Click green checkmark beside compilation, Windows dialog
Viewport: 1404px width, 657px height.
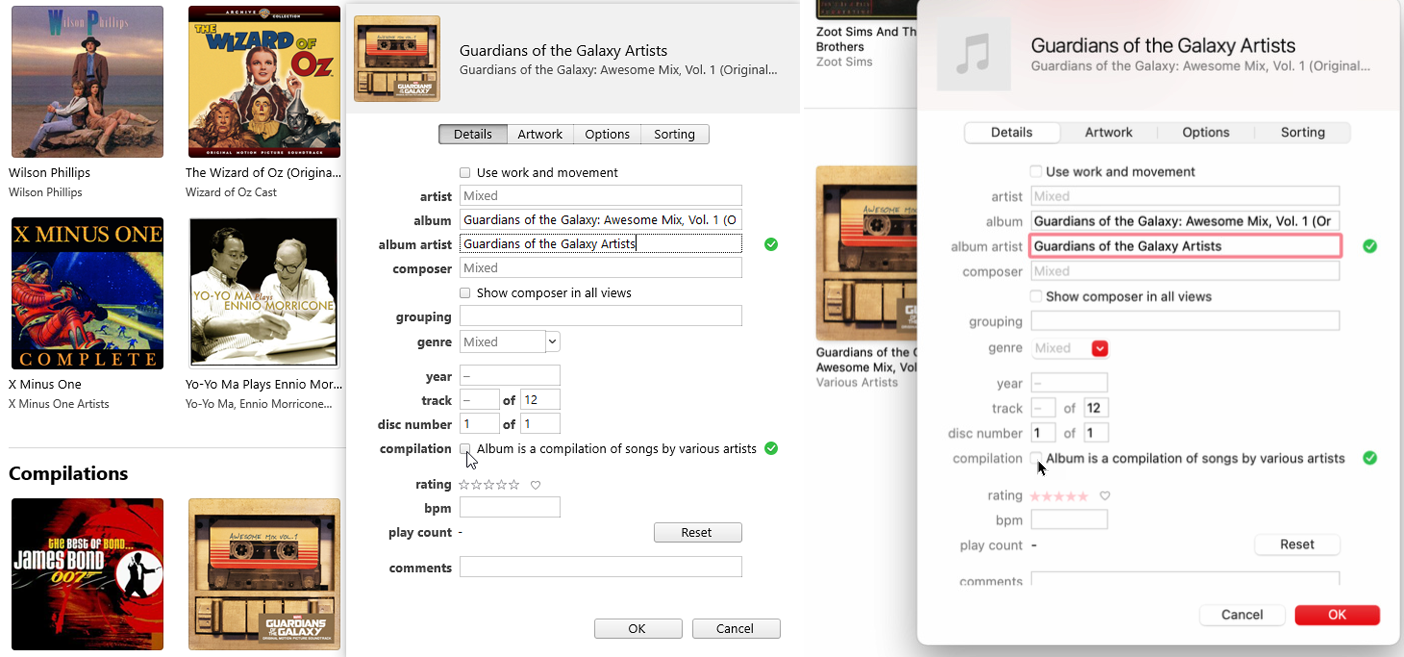point(771,449)
